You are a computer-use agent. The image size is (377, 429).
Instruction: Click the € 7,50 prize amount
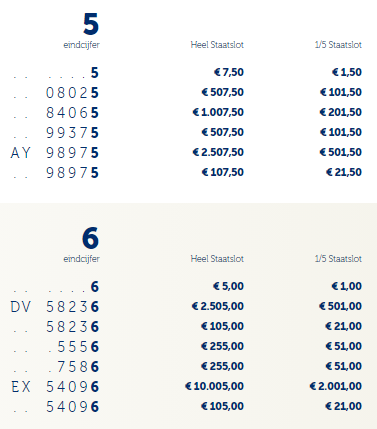[229, 72]
